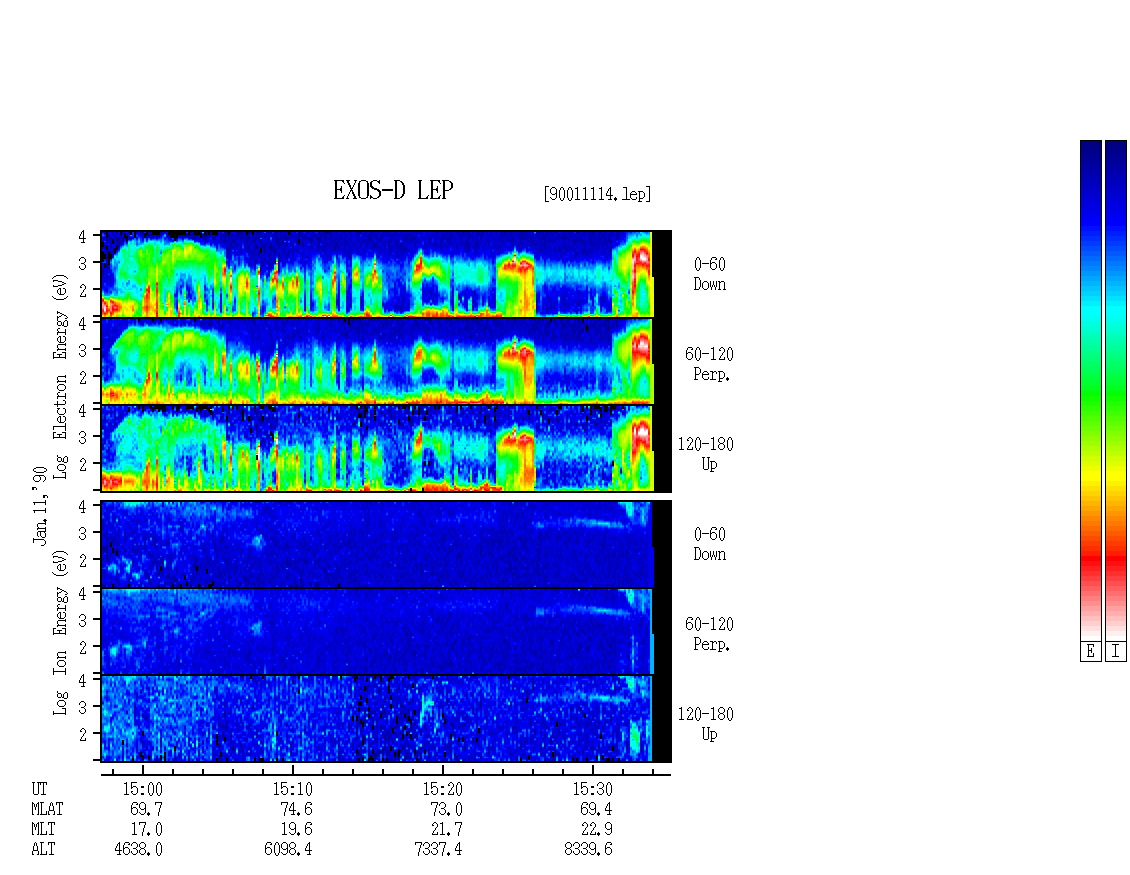Click the 15:00 UT time value
Viewport: 1130px width, 875px height.
pos(143,789)
